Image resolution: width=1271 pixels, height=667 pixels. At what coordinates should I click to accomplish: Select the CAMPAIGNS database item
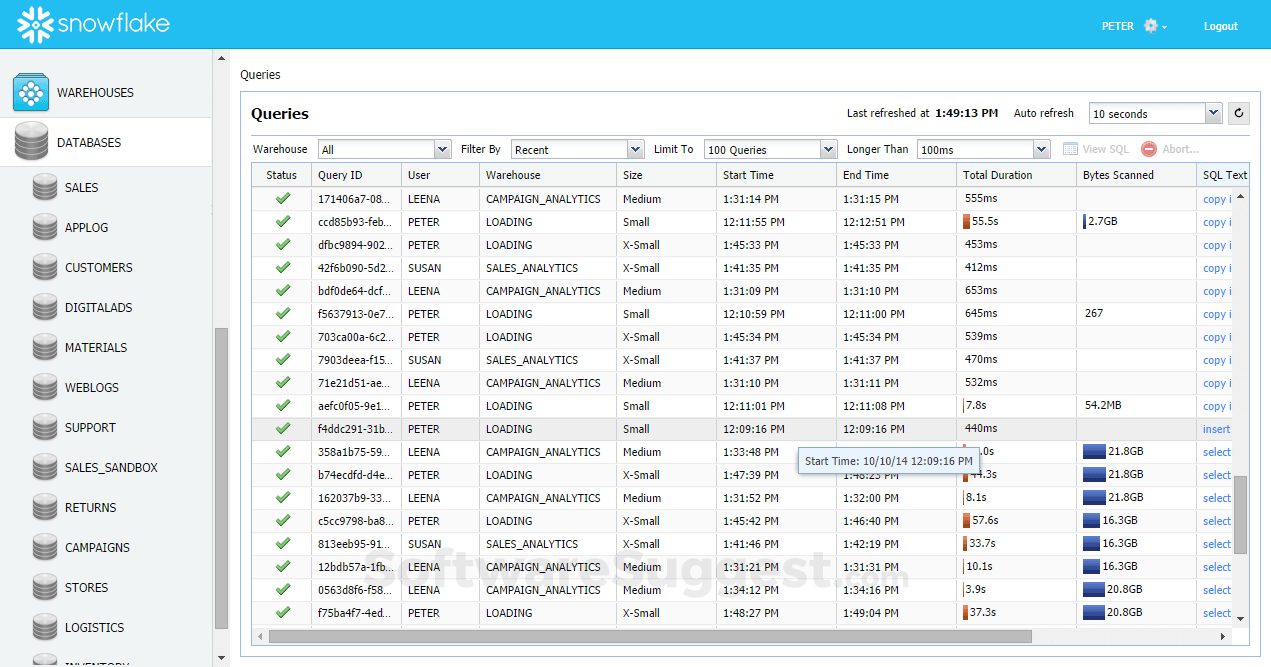pos(97,548)
